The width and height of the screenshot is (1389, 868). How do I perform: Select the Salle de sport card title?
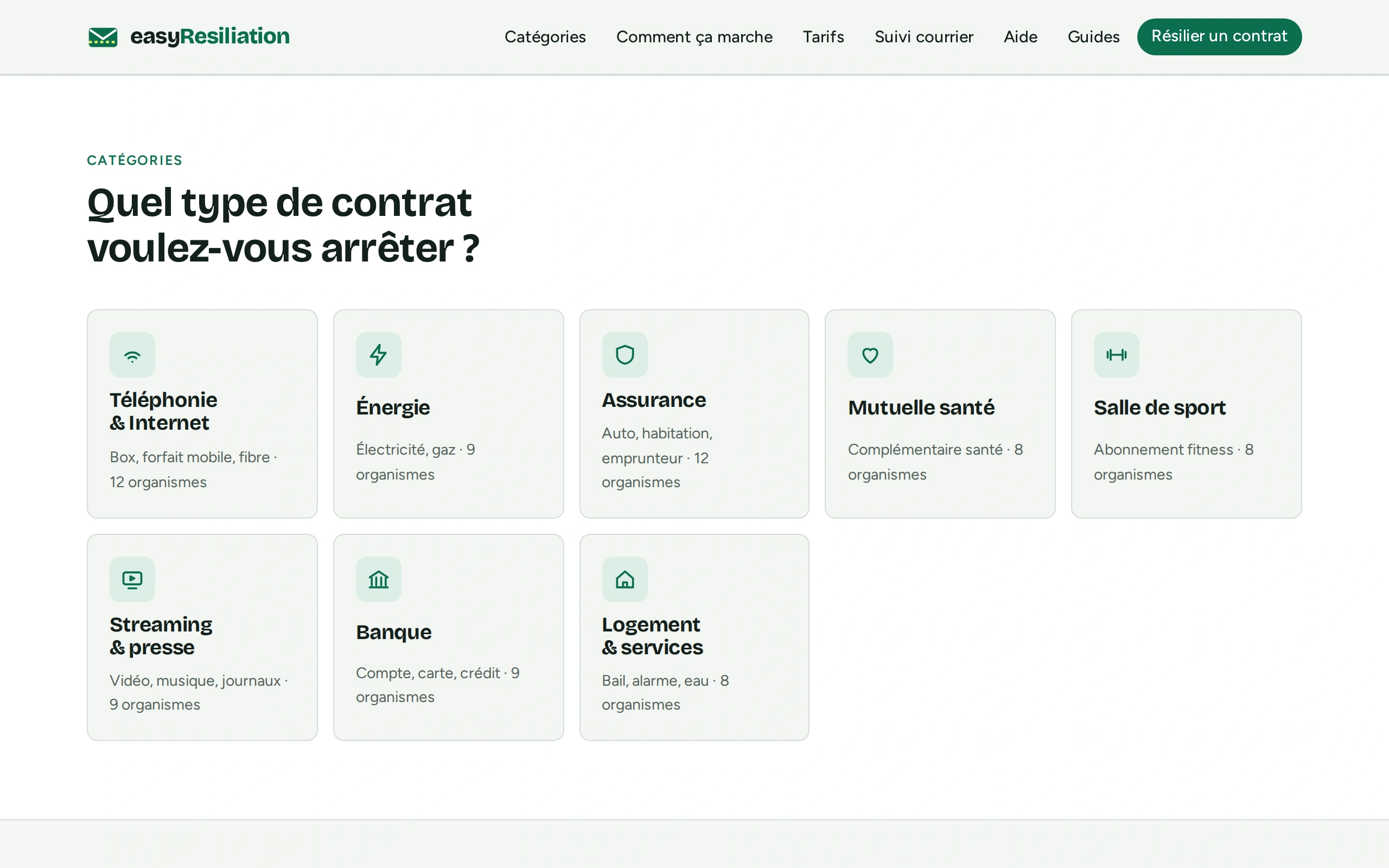coord(1159,407)
